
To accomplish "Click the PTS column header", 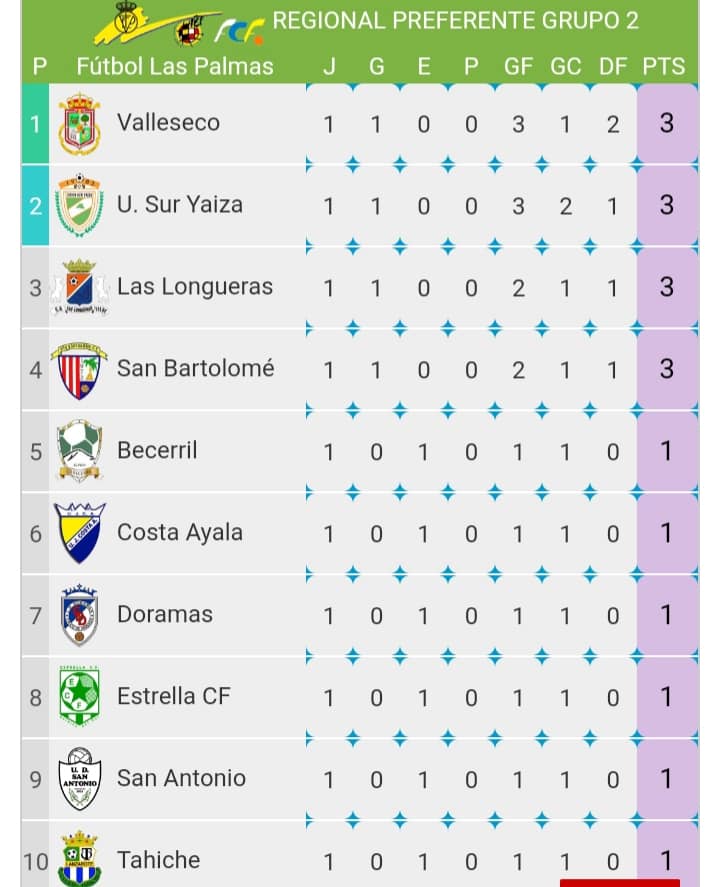I will pyautogui.click(x=663, y=66).
